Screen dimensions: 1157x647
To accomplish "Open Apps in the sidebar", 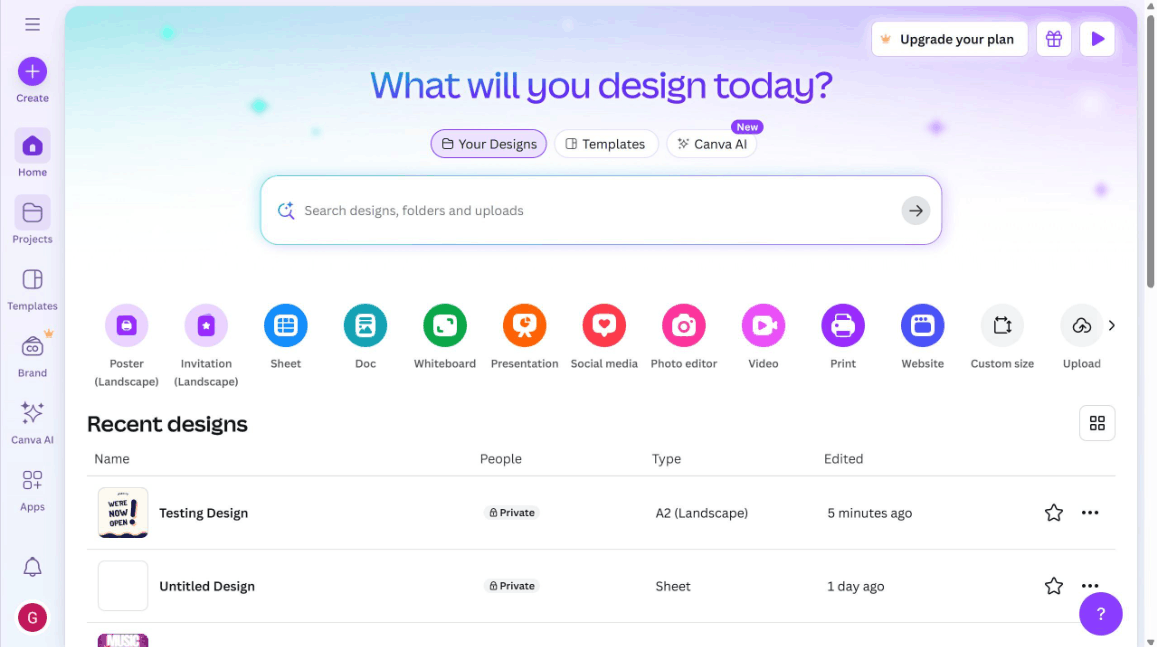I will pos(32,489).
